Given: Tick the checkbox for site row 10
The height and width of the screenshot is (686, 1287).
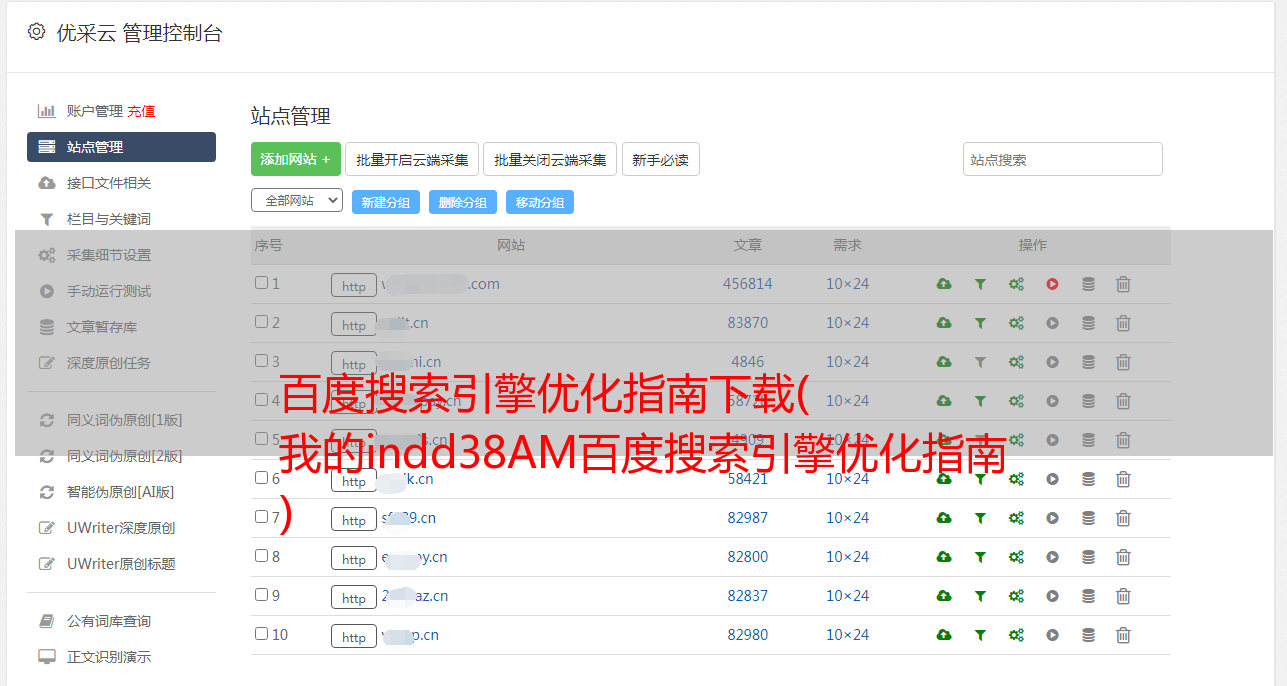Looking at the screenshot, I should (261, 634).
